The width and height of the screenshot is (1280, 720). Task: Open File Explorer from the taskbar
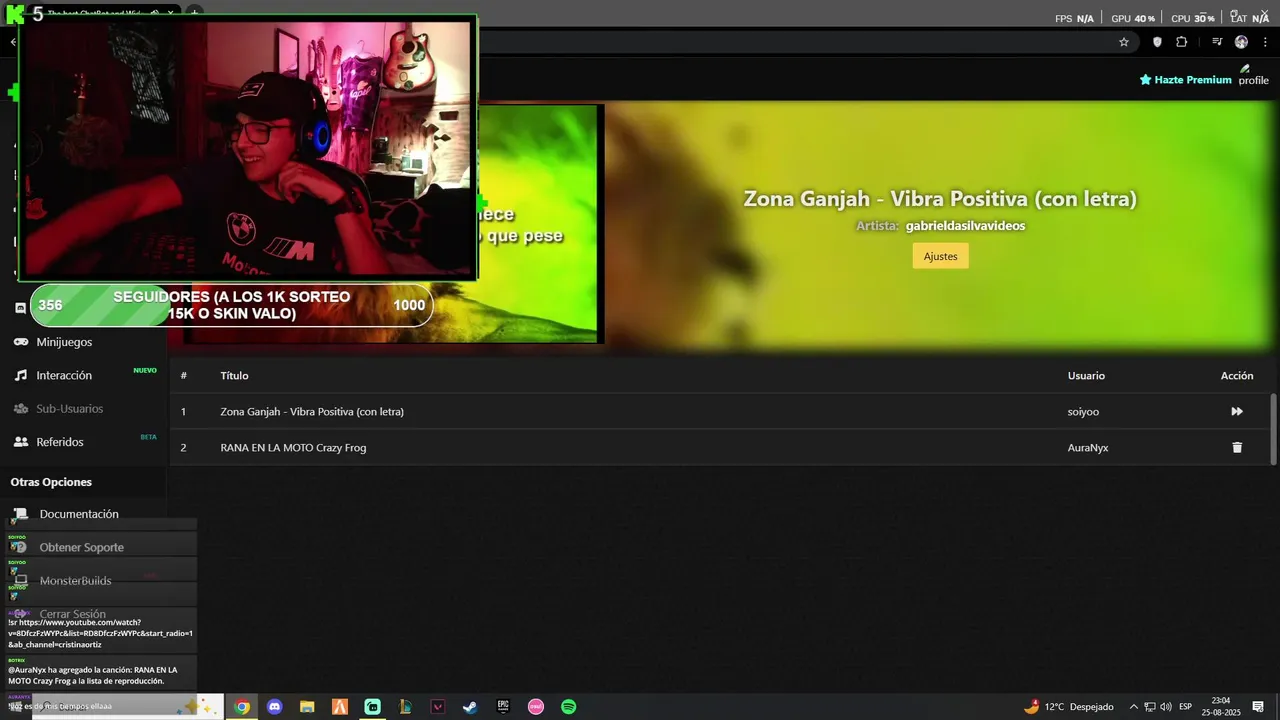click(x=307, y=707)
